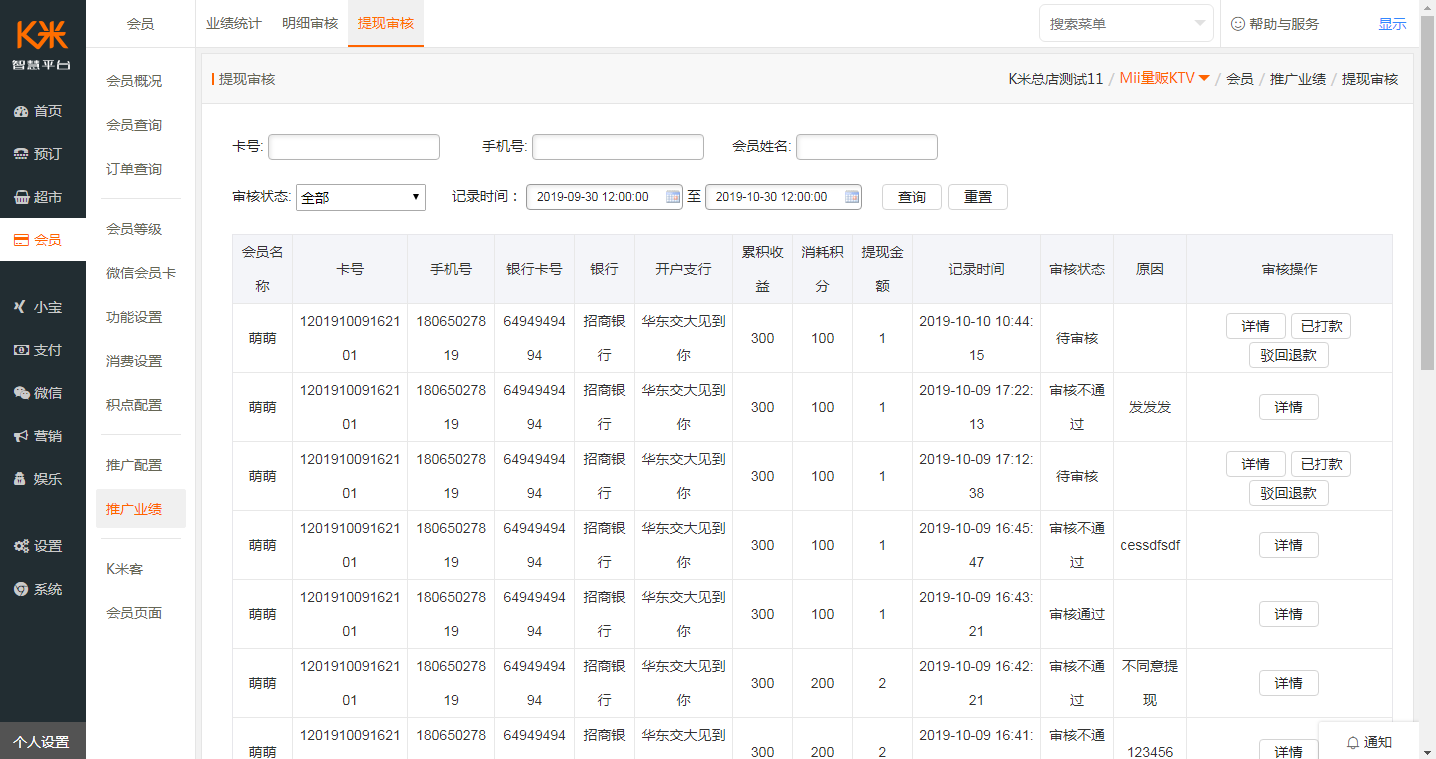This screenshot has height=759, width=1436.
Task: Open K米客 in the submenu
Action: click(125, 569)
